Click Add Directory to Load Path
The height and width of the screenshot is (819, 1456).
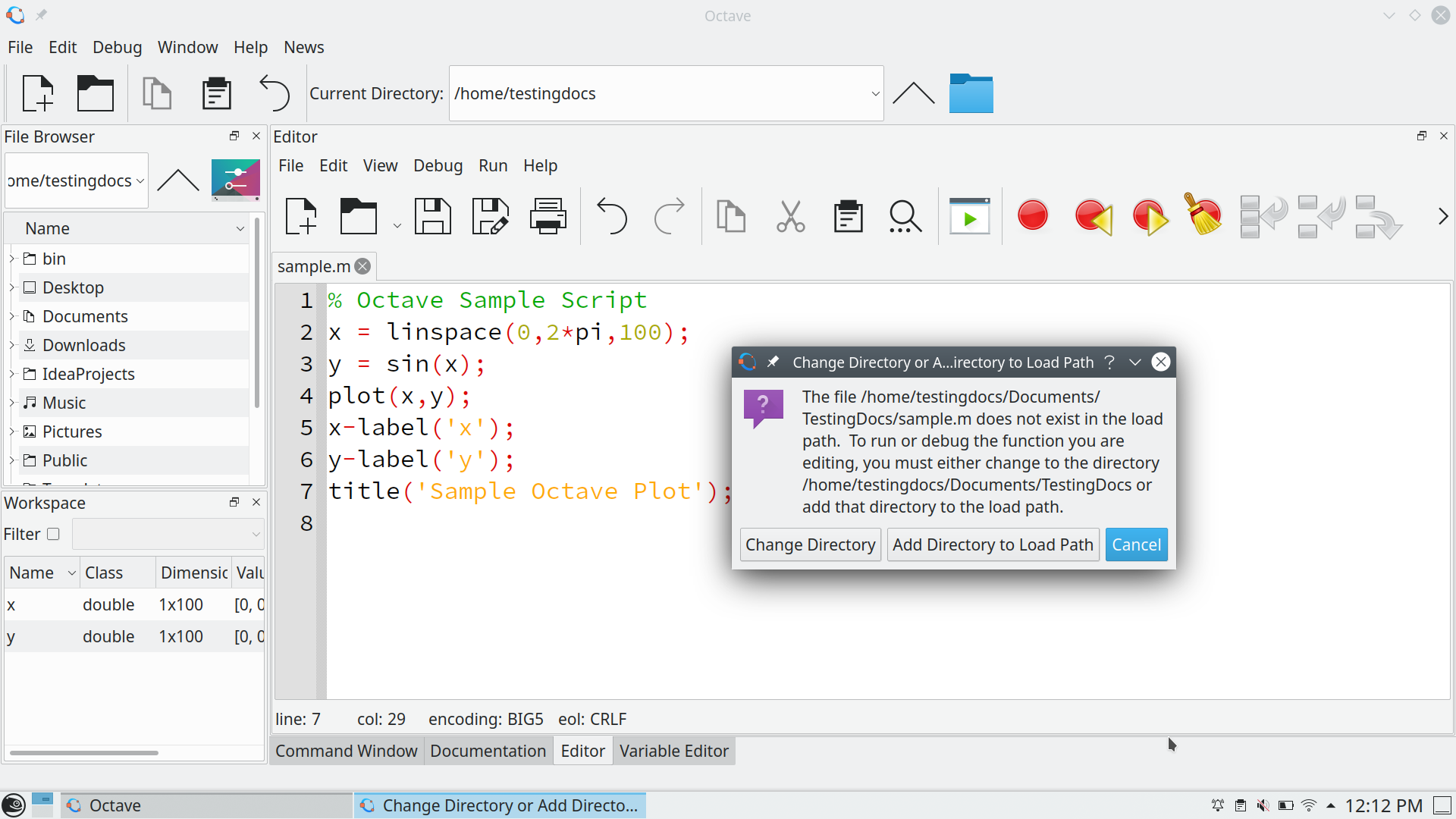point(992,544)
